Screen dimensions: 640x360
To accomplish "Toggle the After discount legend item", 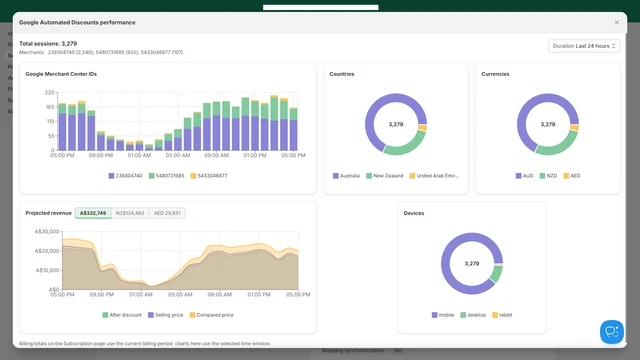I will [x=122, y=315].
